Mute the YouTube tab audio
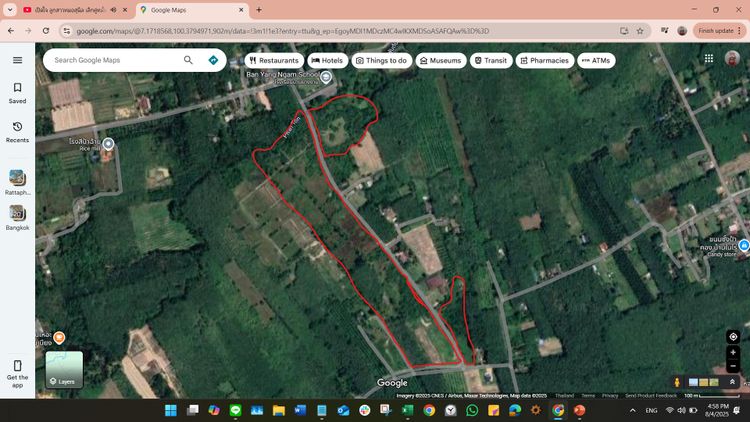750x422 pixels. point(111,10)
